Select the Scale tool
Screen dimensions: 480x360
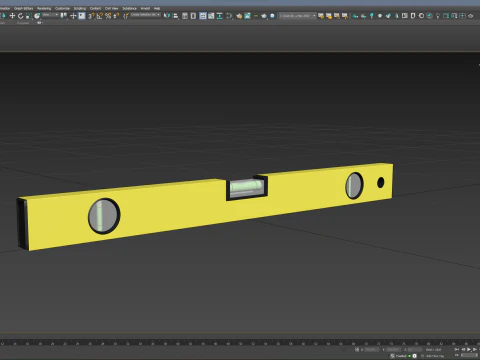coord(29,16)
